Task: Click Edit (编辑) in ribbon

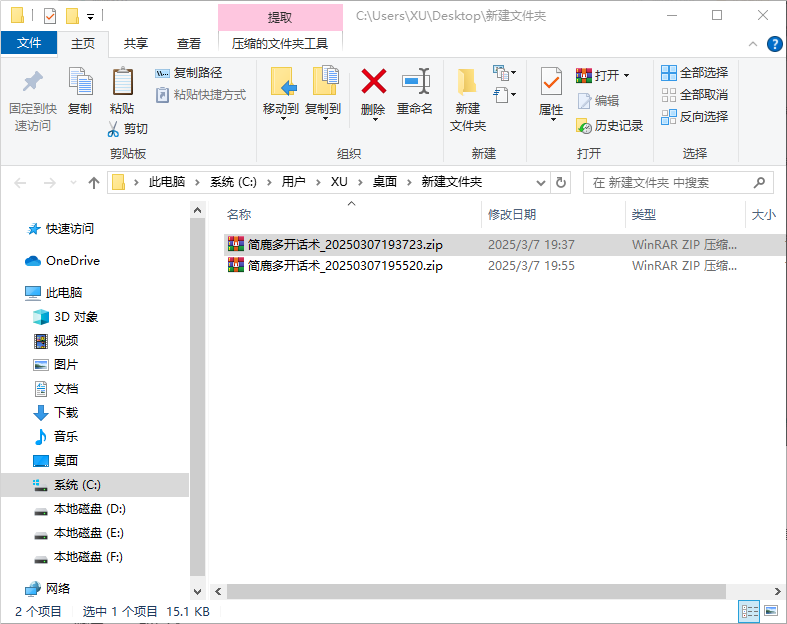Action: (598, 101)
